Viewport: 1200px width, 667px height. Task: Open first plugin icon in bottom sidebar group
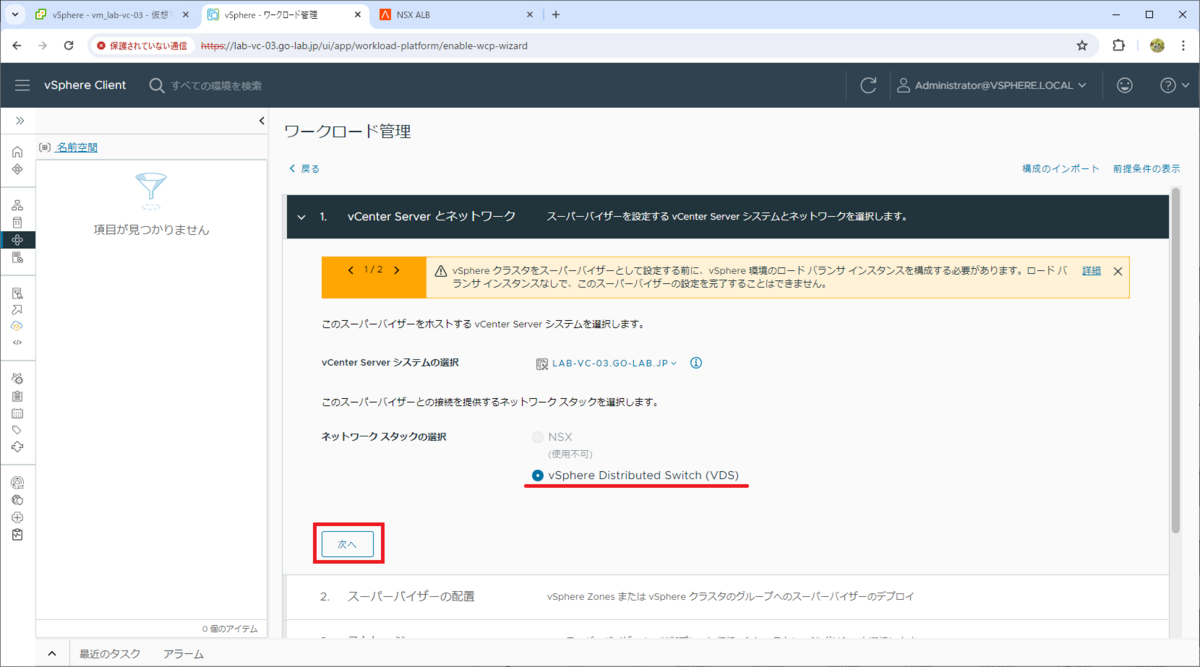point(17,482)
